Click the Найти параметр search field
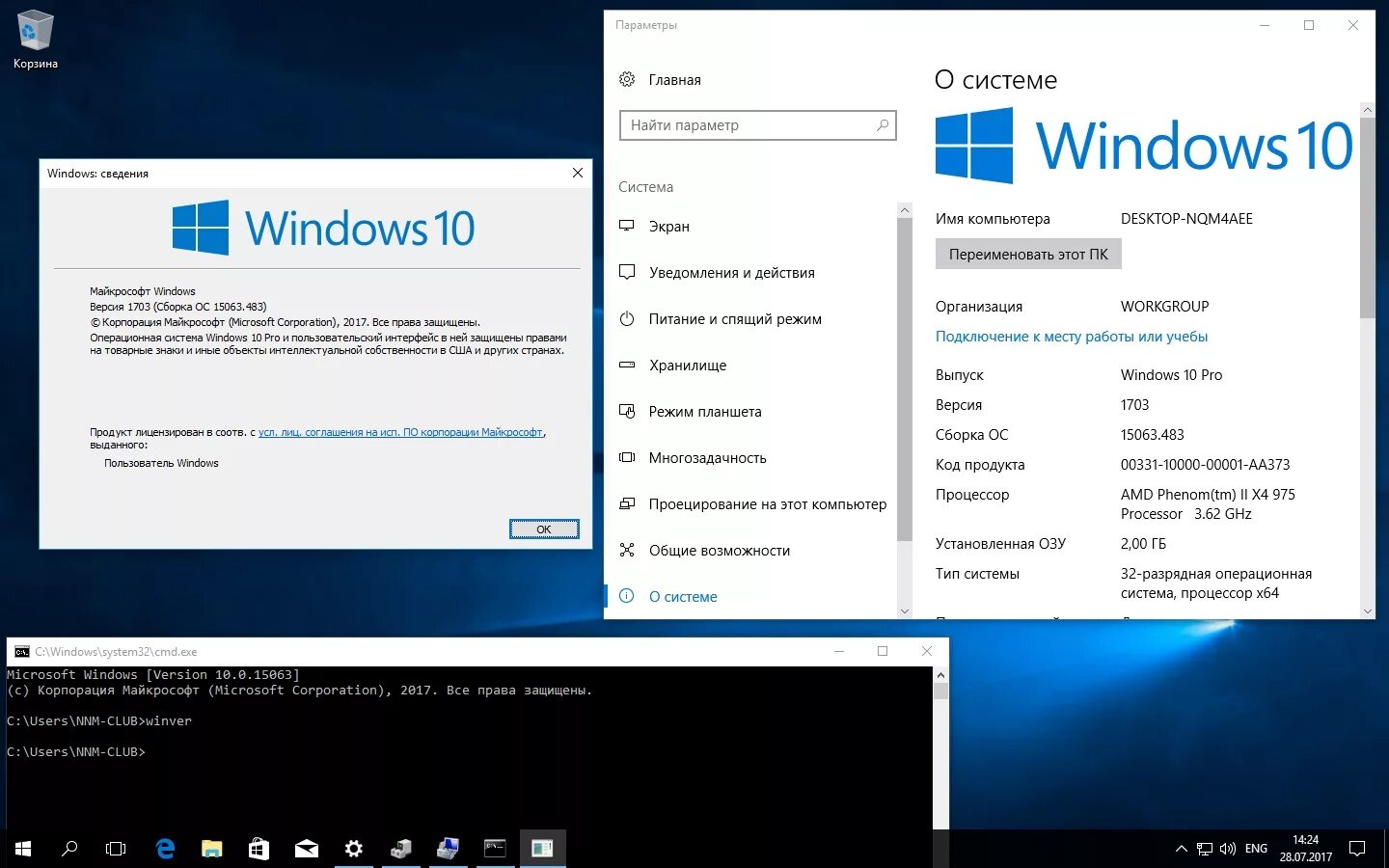 click(x=757, y=125)
